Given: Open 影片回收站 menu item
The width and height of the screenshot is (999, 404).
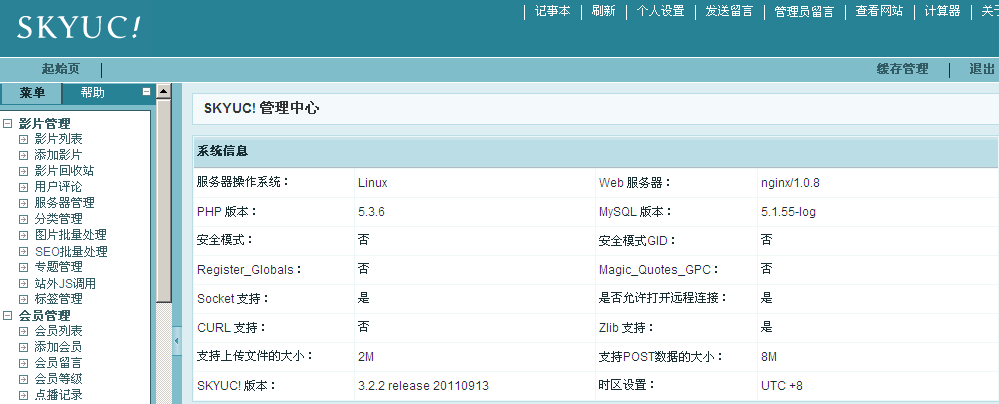Looking at the screenshot, I should click(x=64, y=171).
